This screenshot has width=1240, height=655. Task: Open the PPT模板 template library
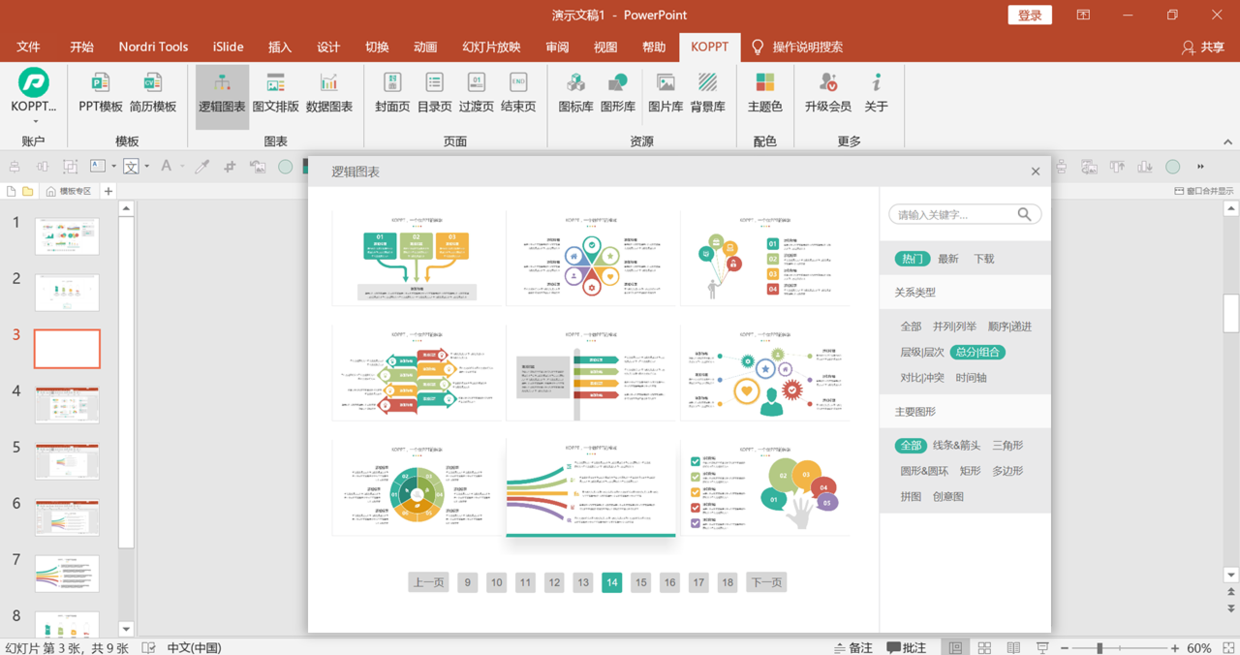100,91
